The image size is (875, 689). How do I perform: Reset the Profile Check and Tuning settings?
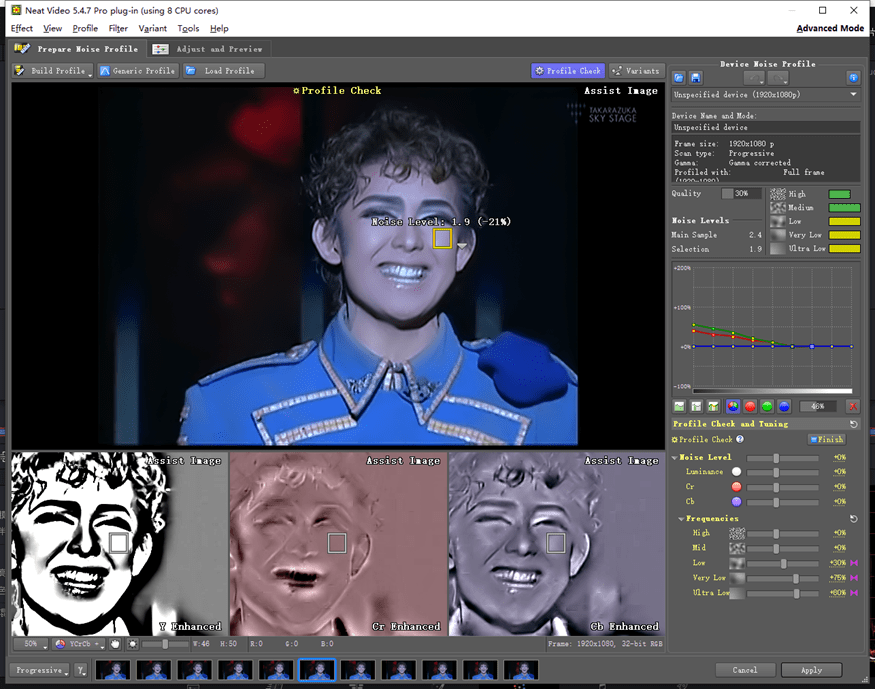click(x=853, y=424)
